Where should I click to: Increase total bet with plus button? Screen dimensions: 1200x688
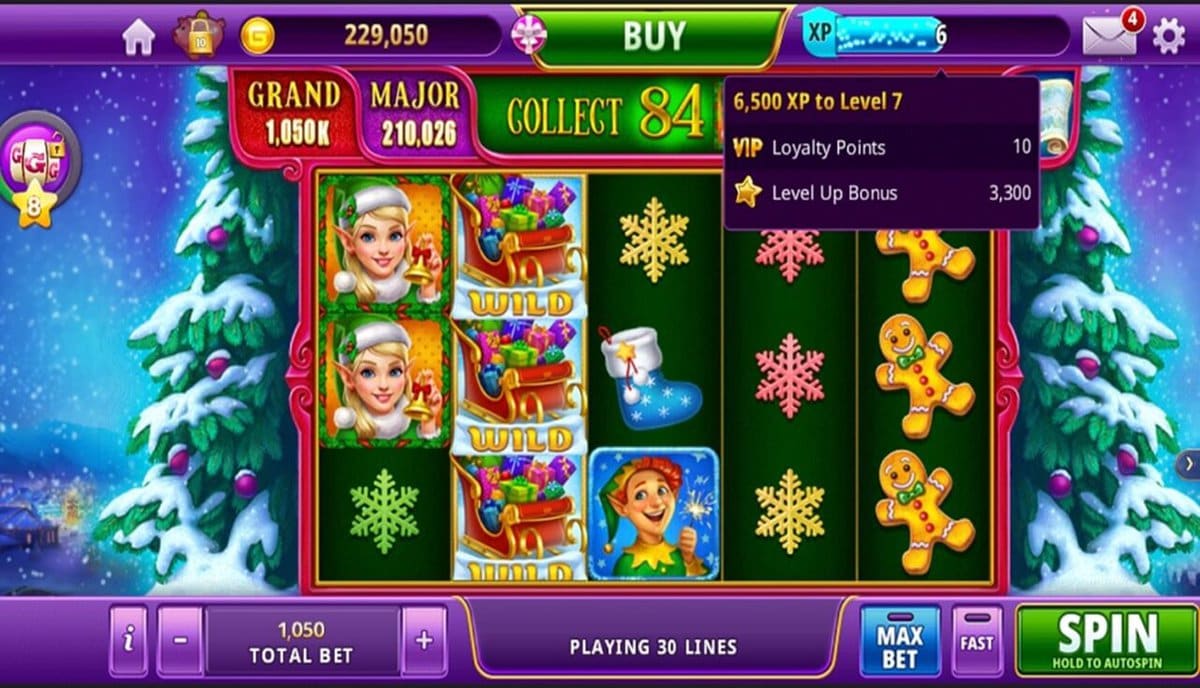(x=424, y=640)
